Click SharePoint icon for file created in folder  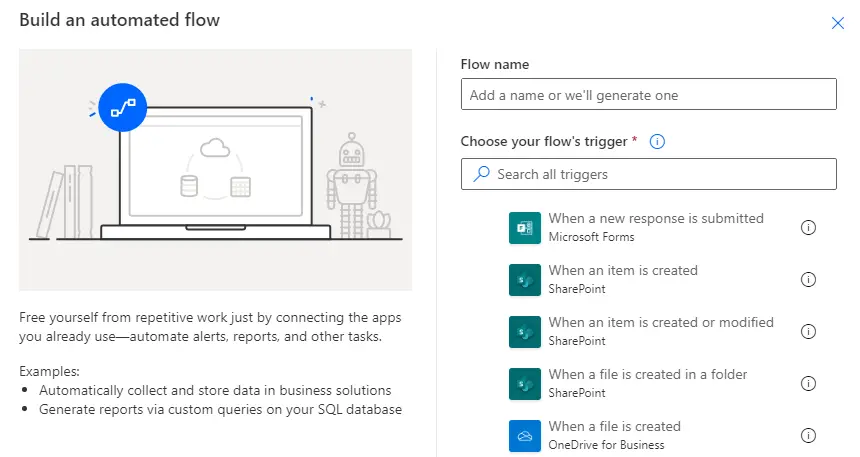(525, 384)
